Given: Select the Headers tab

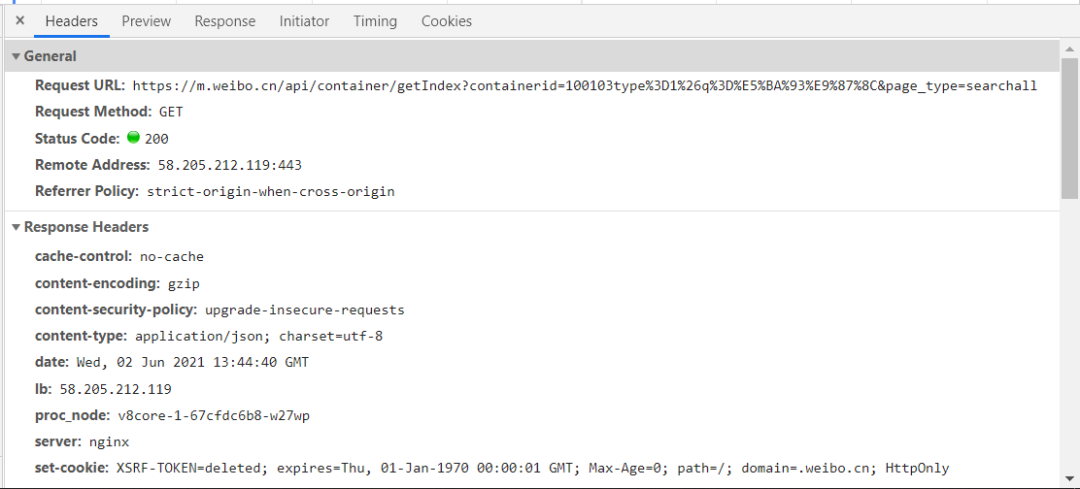Looking at the screenshot, I should pos(72,21).
